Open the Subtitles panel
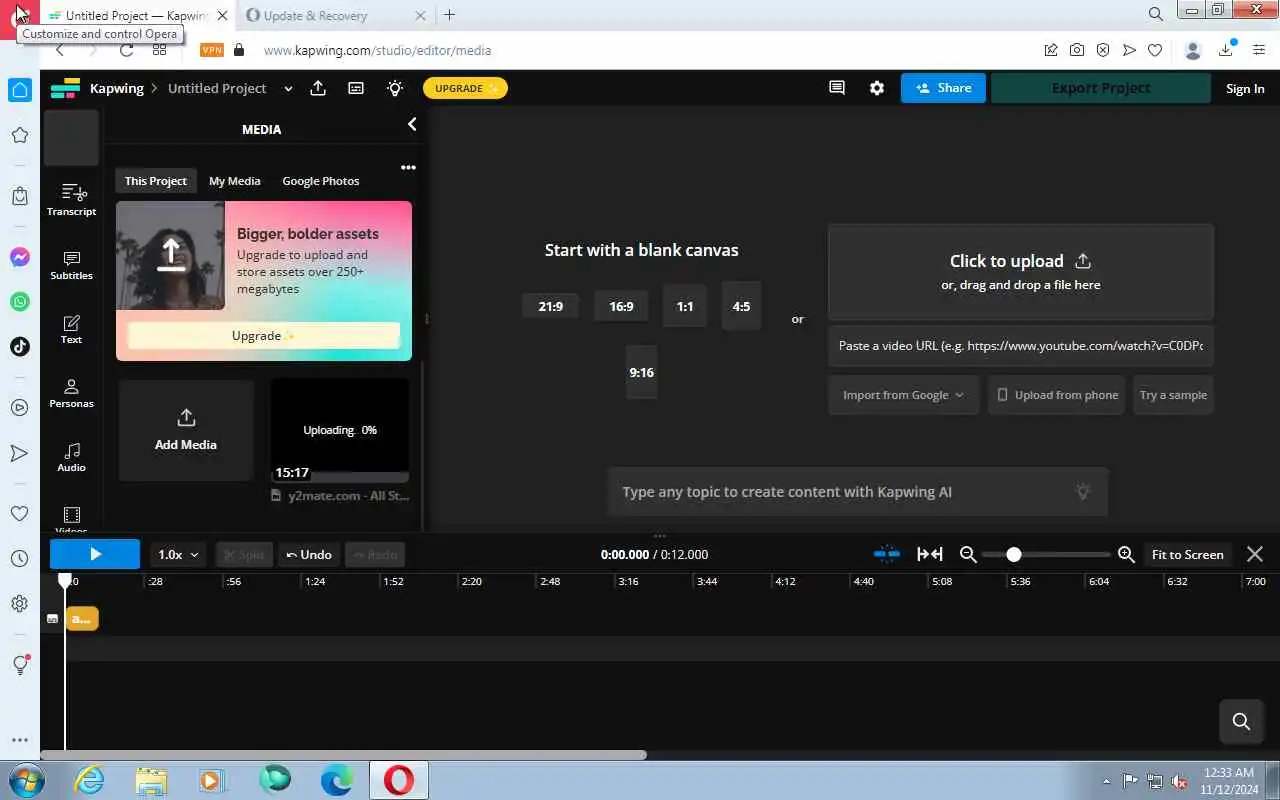The image size is (1280, 800). tap(71, 265)
